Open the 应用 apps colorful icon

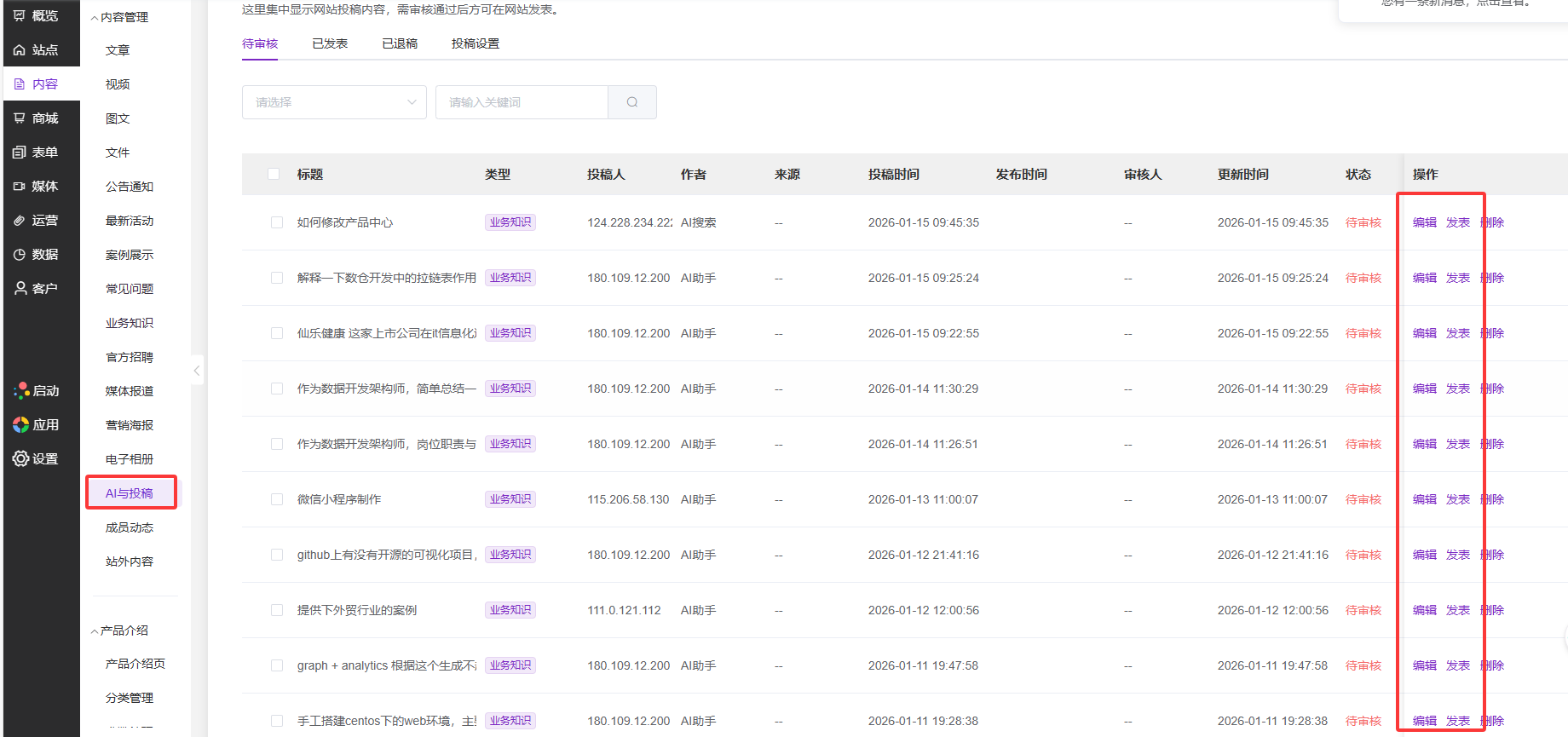click(x=20, y=424)
